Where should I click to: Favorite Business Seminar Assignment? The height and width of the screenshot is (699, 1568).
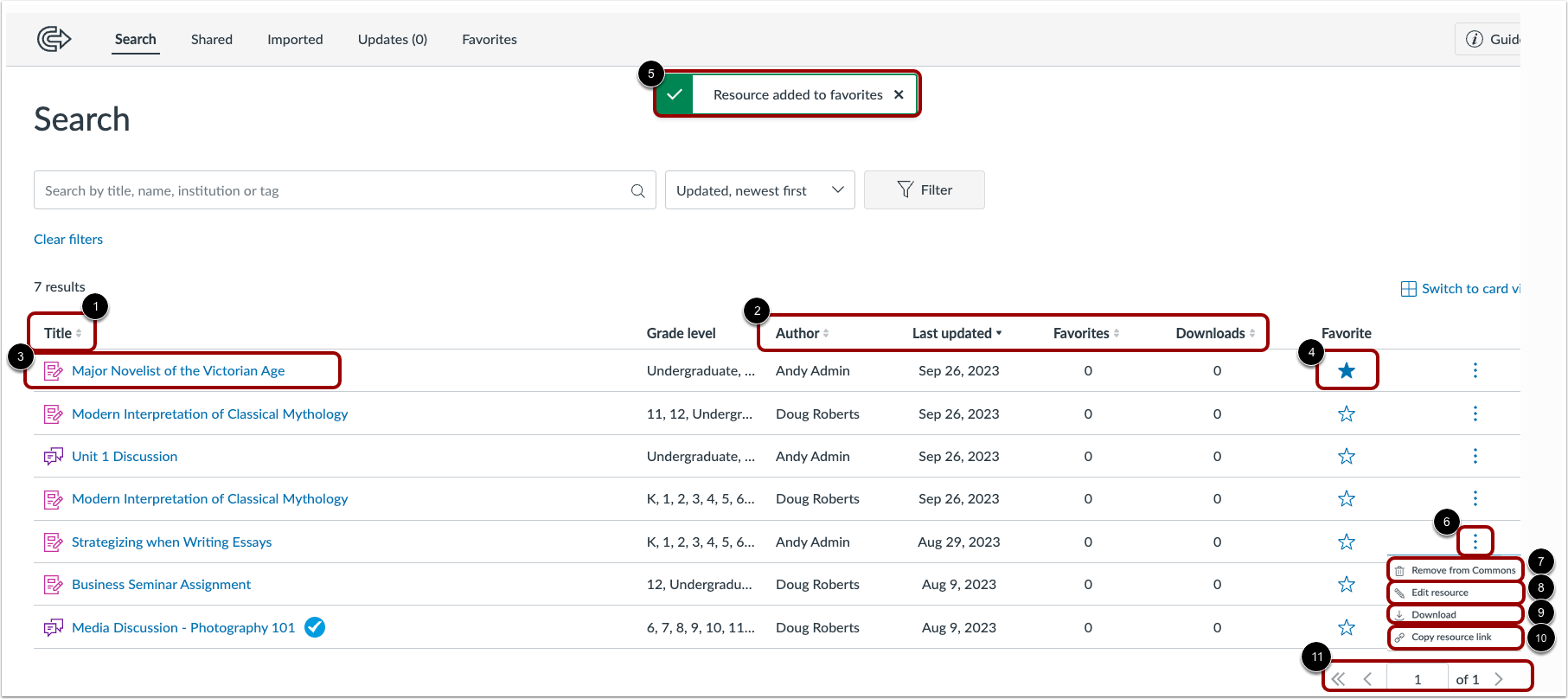click(x=1346, y=584)
